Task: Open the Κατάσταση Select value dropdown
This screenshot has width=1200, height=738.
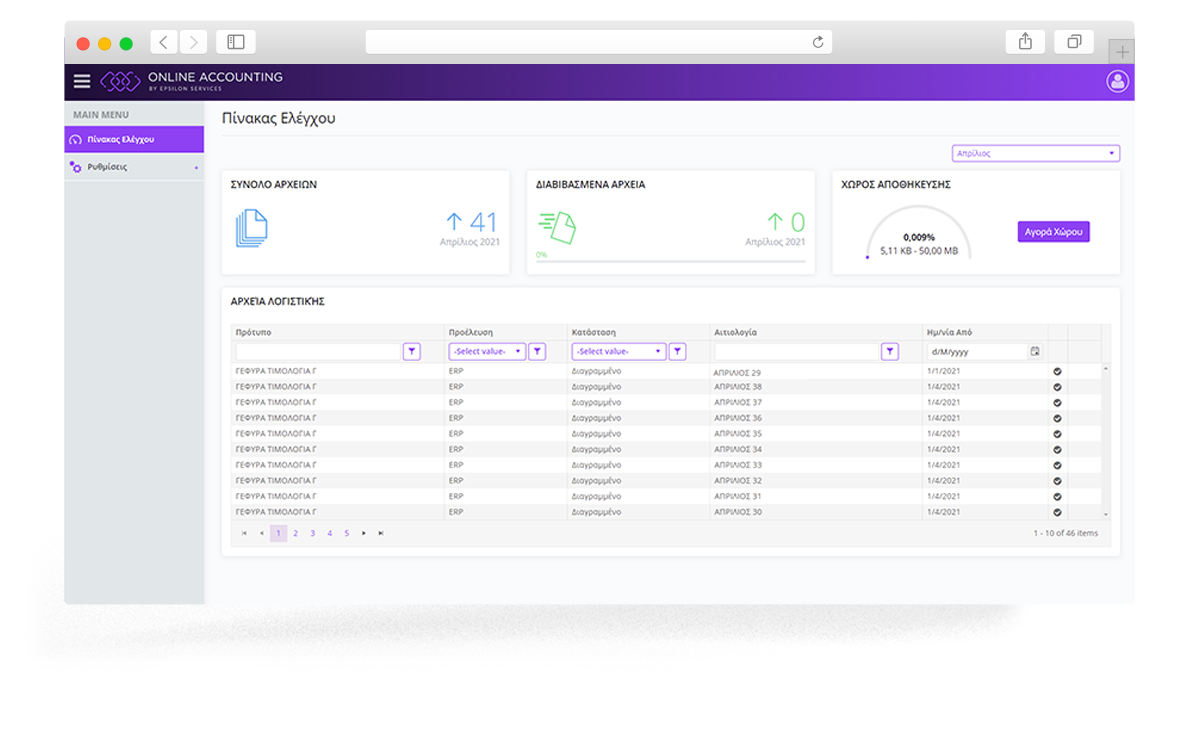Action: (x=618, y=352)
